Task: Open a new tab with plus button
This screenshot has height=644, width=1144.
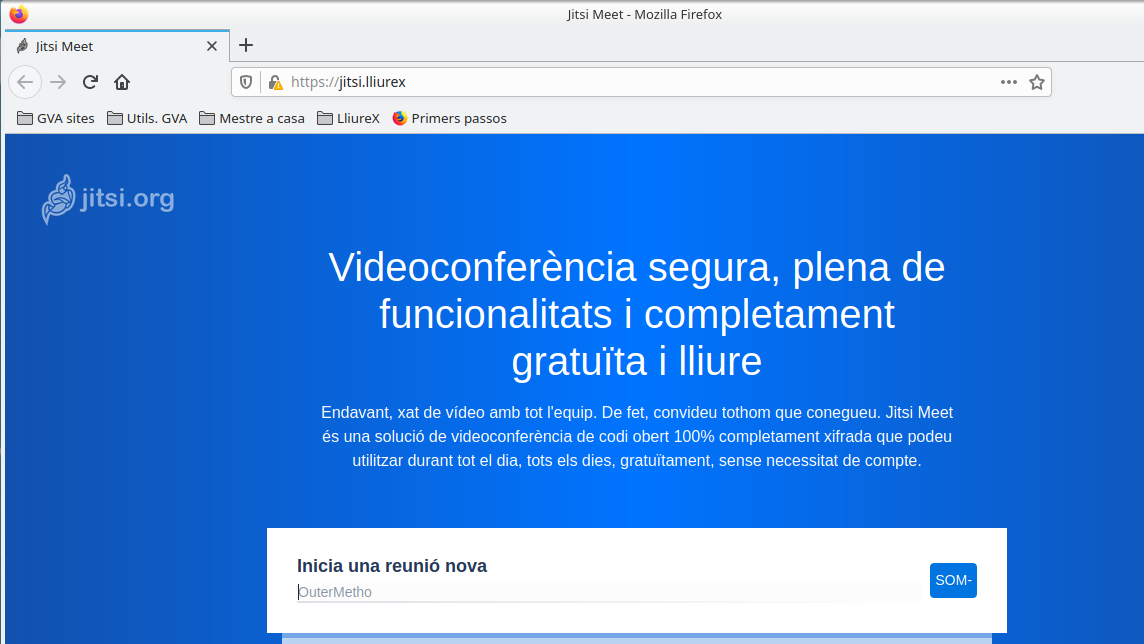Action: pos(246,45)
